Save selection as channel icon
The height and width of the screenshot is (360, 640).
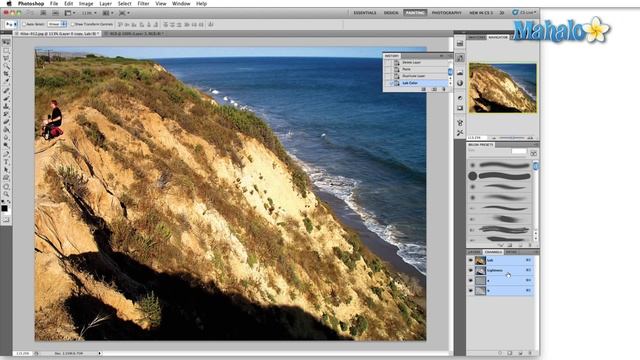(x=510, y=353)
